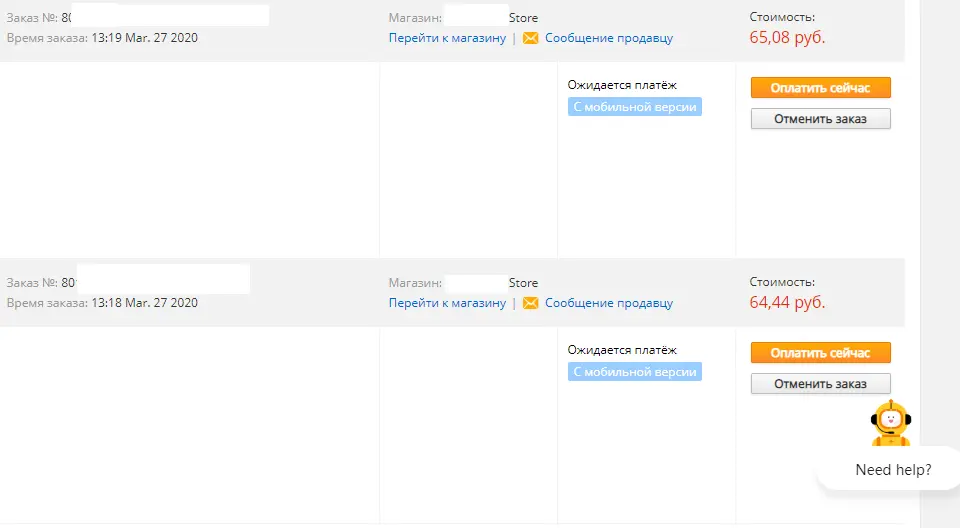This screenshot has height=528, width=960.
Task: Go to store for the 13:19 order
Action: tap(448, 38)
